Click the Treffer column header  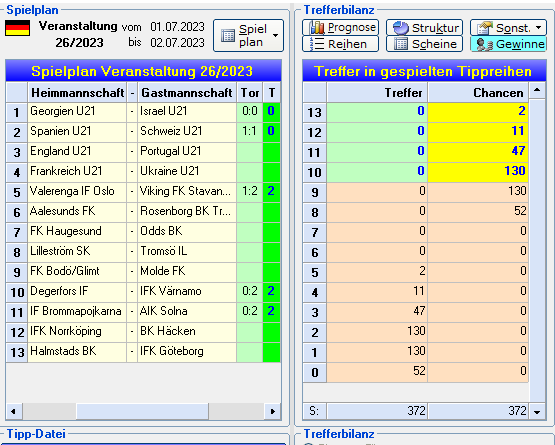pyautogui.click(x=377, y=93)
